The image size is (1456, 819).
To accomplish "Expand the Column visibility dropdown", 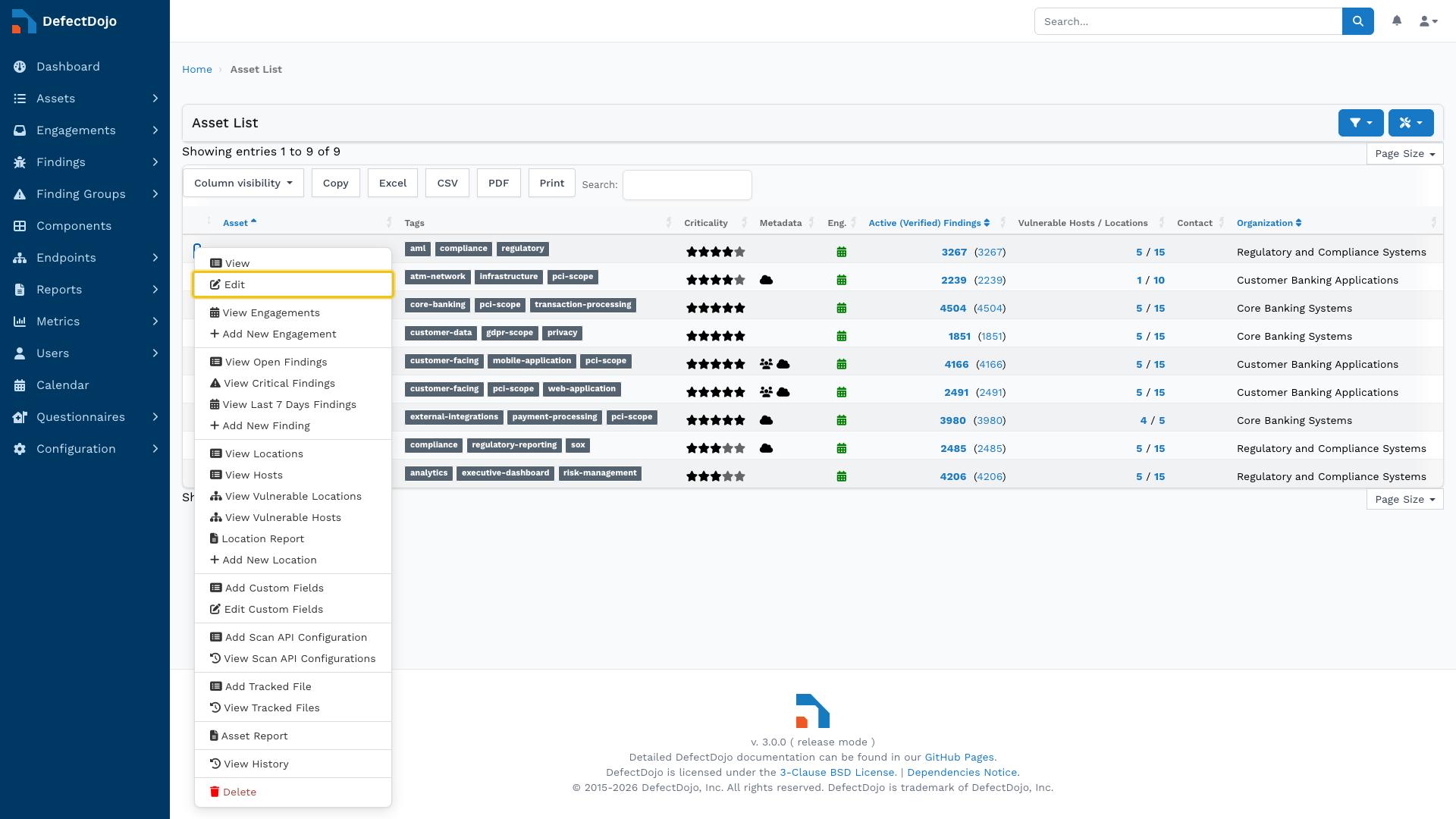I will tap(243, 183).
